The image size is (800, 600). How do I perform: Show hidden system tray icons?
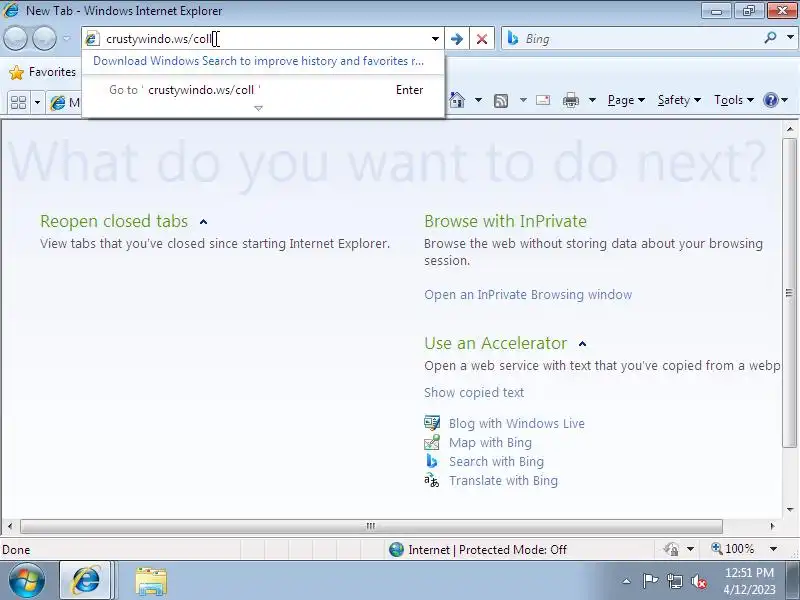click(627, 581)
